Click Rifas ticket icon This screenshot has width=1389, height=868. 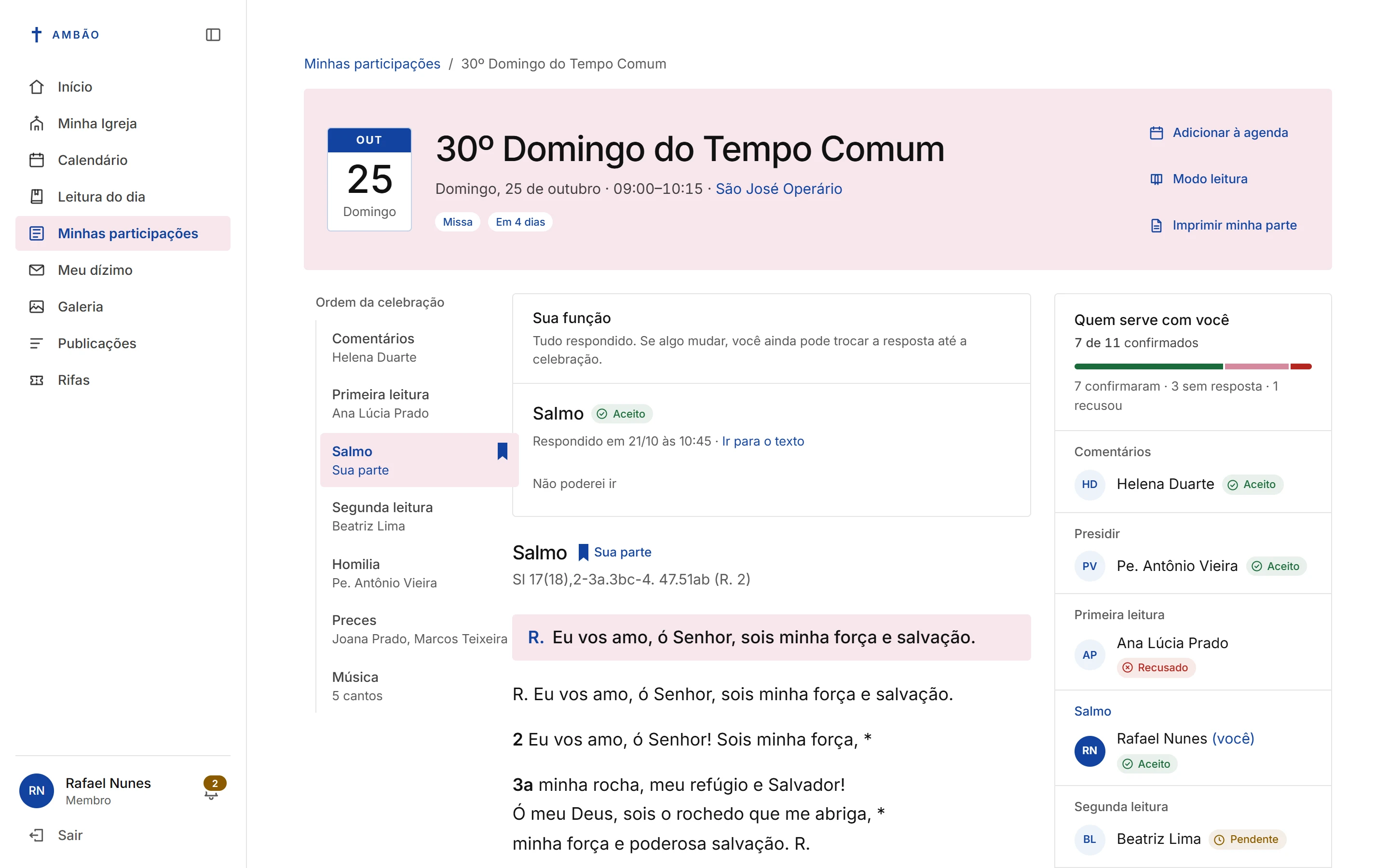pos(37,380)
